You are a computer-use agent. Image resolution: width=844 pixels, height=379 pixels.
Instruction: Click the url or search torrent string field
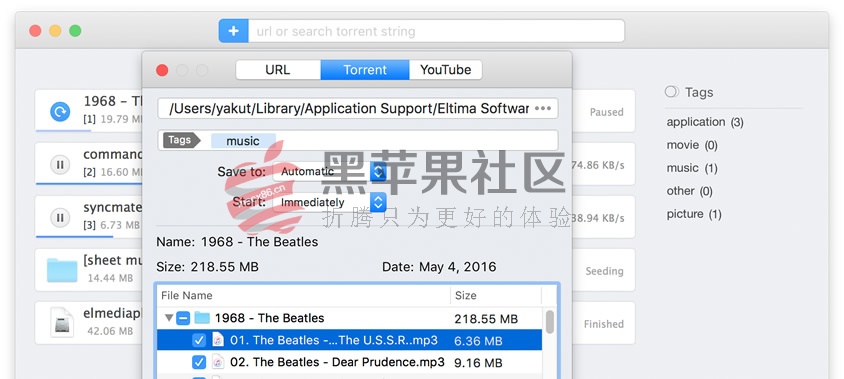click(x=436, y=31)
